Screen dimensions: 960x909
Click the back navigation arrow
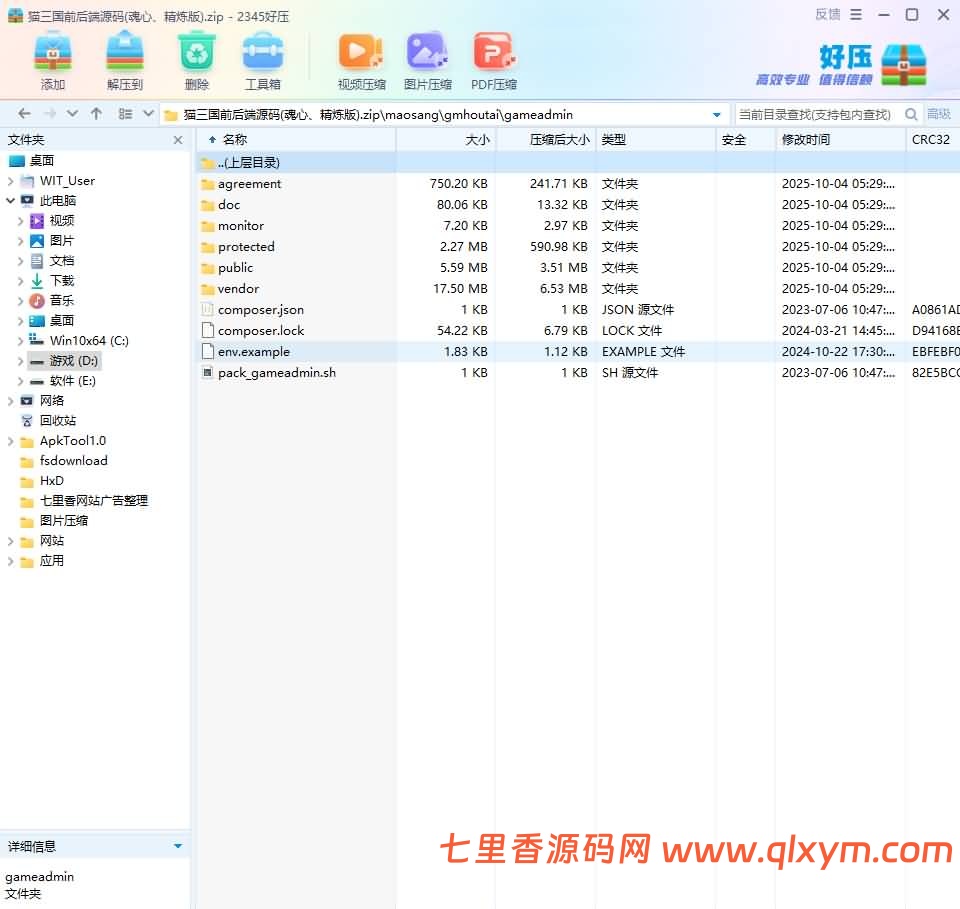pos(23,114)
